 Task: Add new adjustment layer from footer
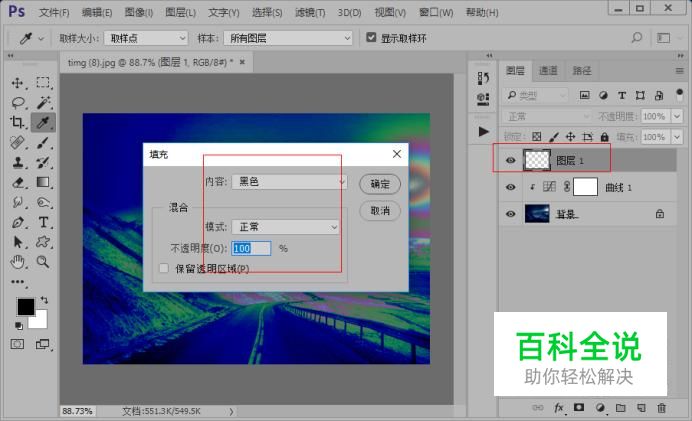click(600, 408)
